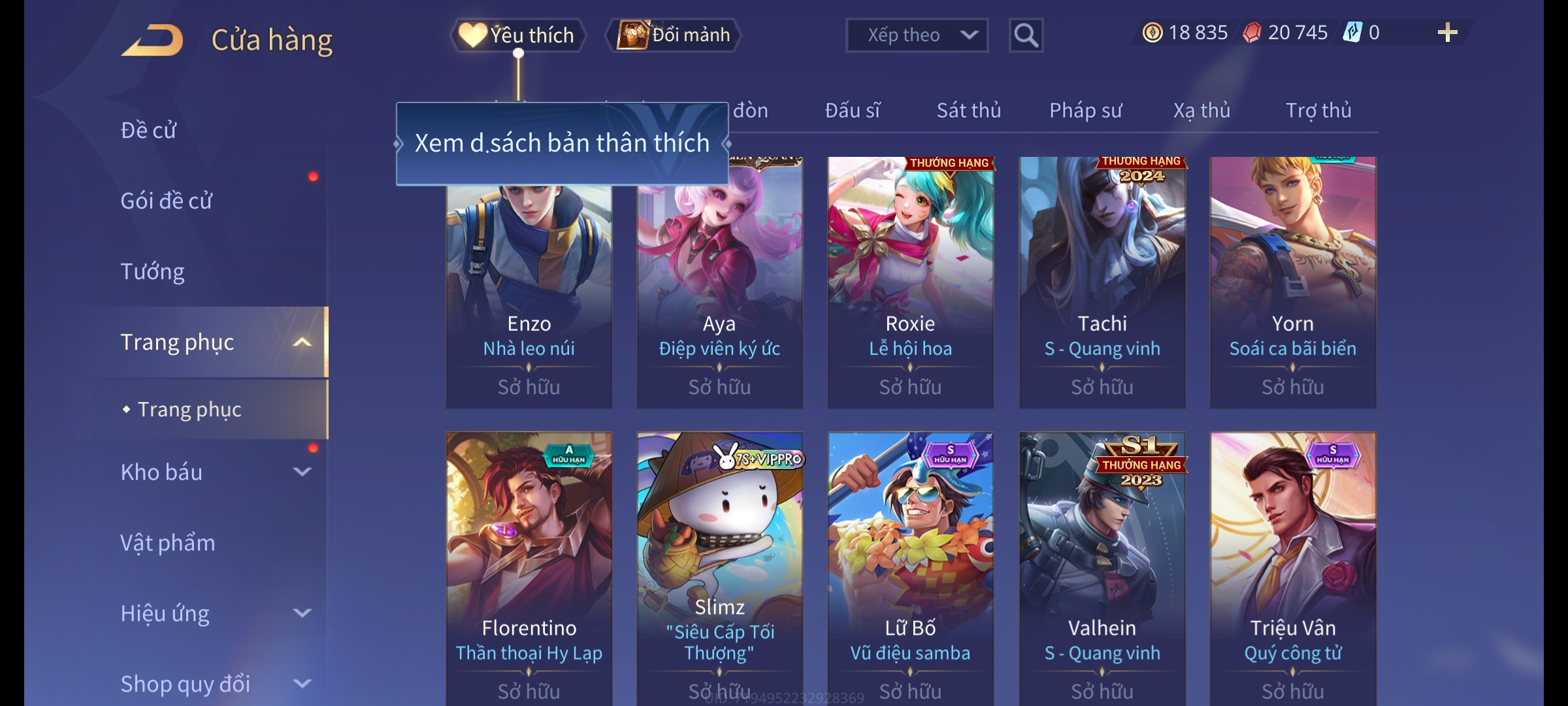Select the Tachi S - Quang vinh card

coord(1102,282)
